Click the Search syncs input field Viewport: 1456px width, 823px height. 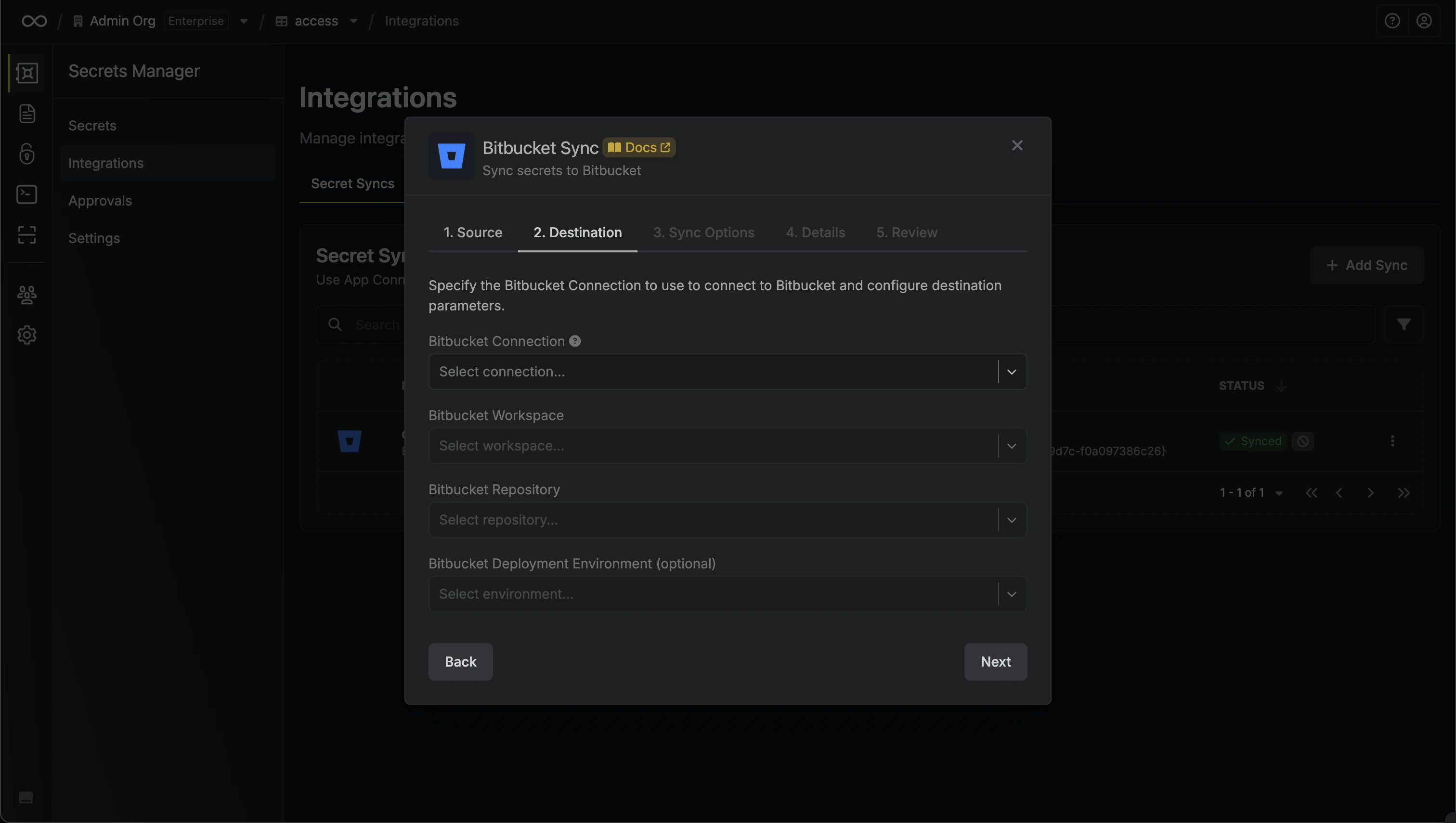(845, 324)
